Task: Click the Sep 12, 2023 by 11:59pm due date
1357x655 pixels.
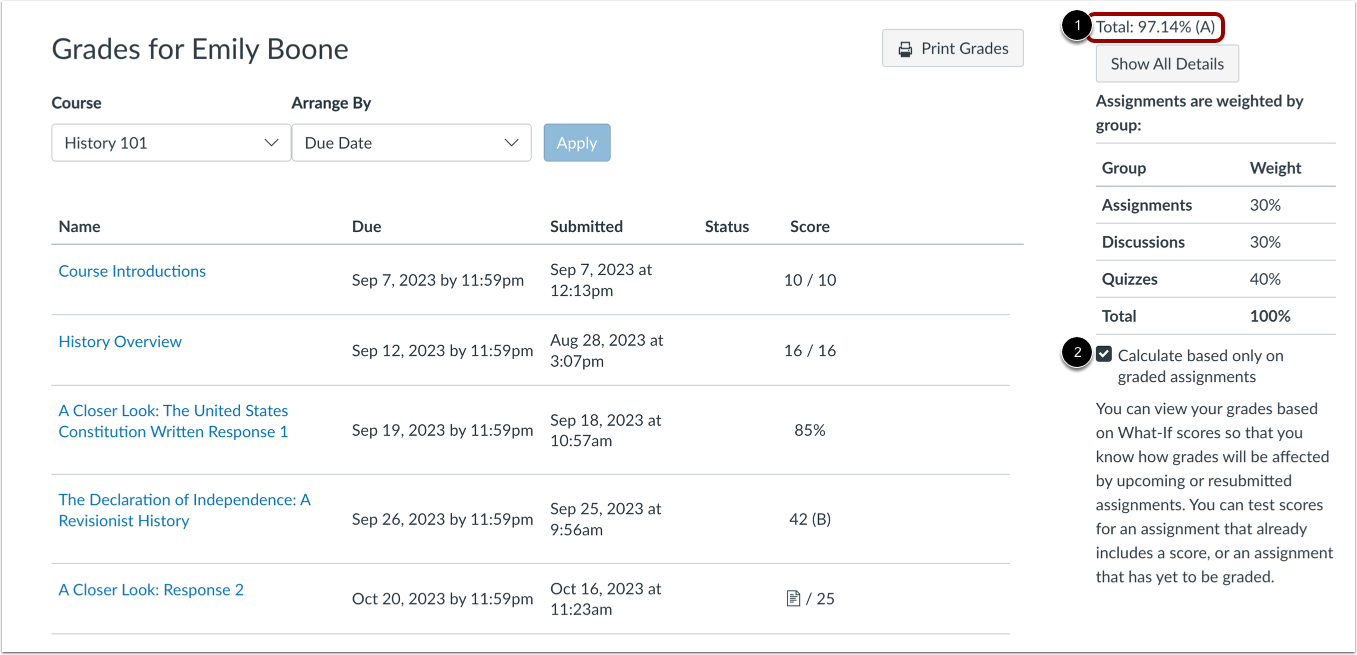Action: tap(442, 351)
